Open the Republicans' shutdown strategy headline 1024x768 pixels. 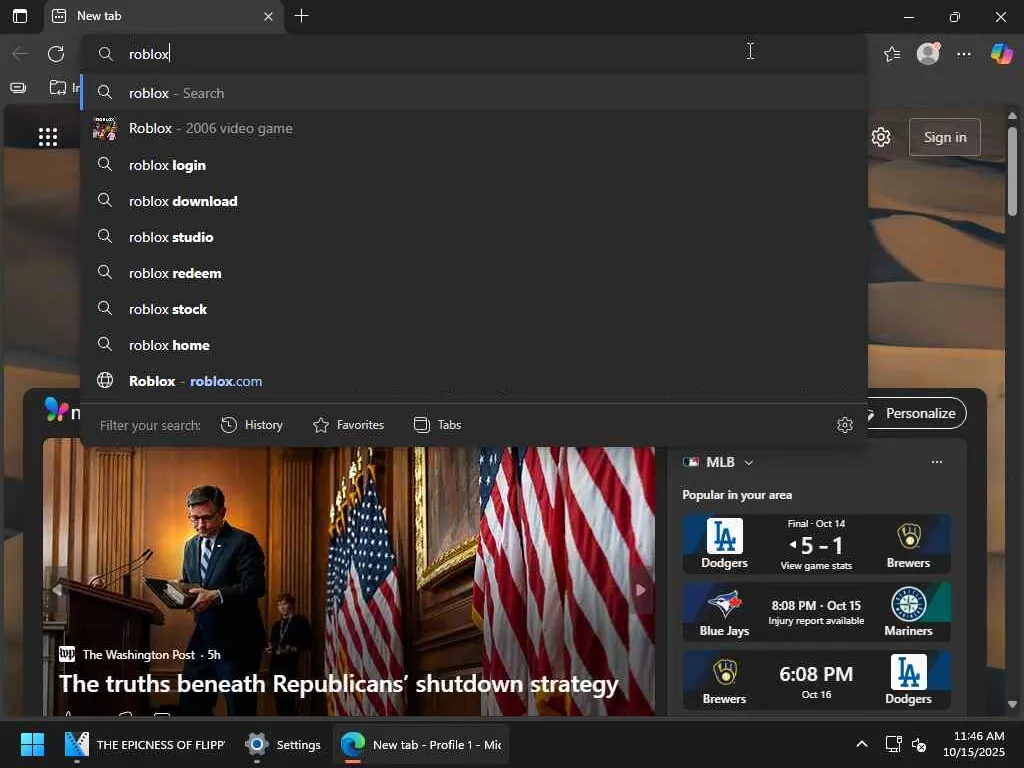point(338,684)
